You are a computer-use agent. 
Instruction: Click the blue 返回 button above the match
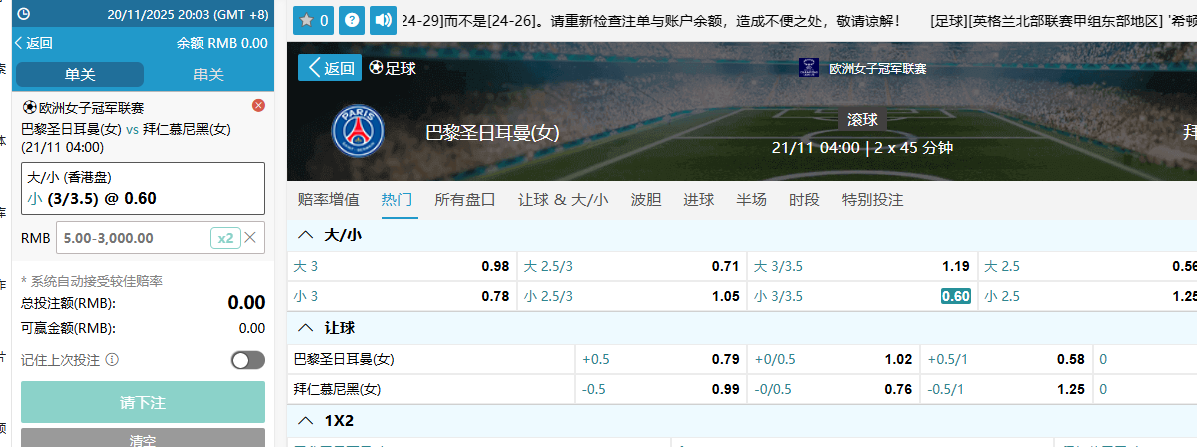(x=330, y=68)
